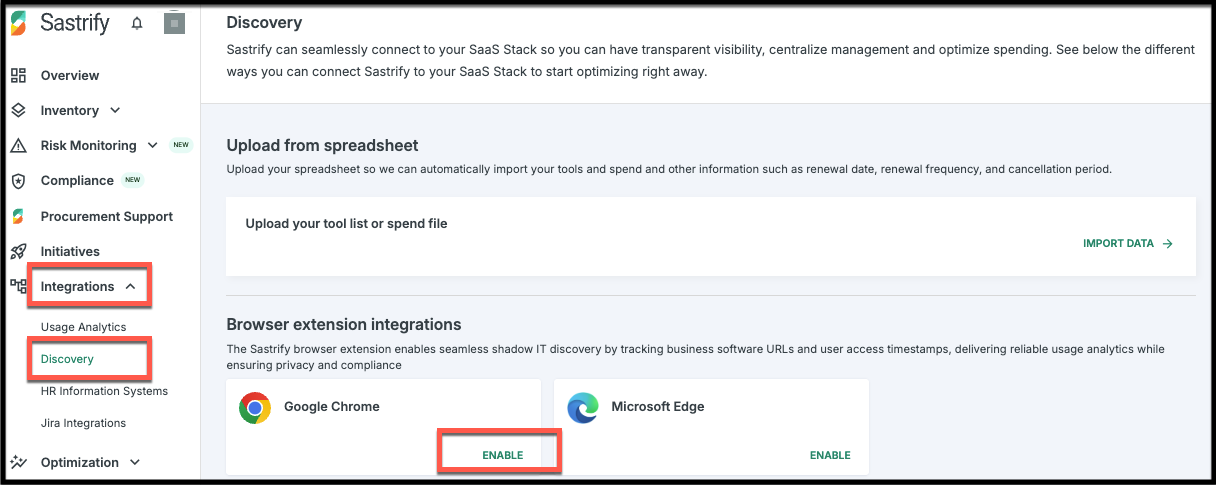Screen dimensions: 1216x485
Task: Click the Compliance shield icon
Action: 18,181
